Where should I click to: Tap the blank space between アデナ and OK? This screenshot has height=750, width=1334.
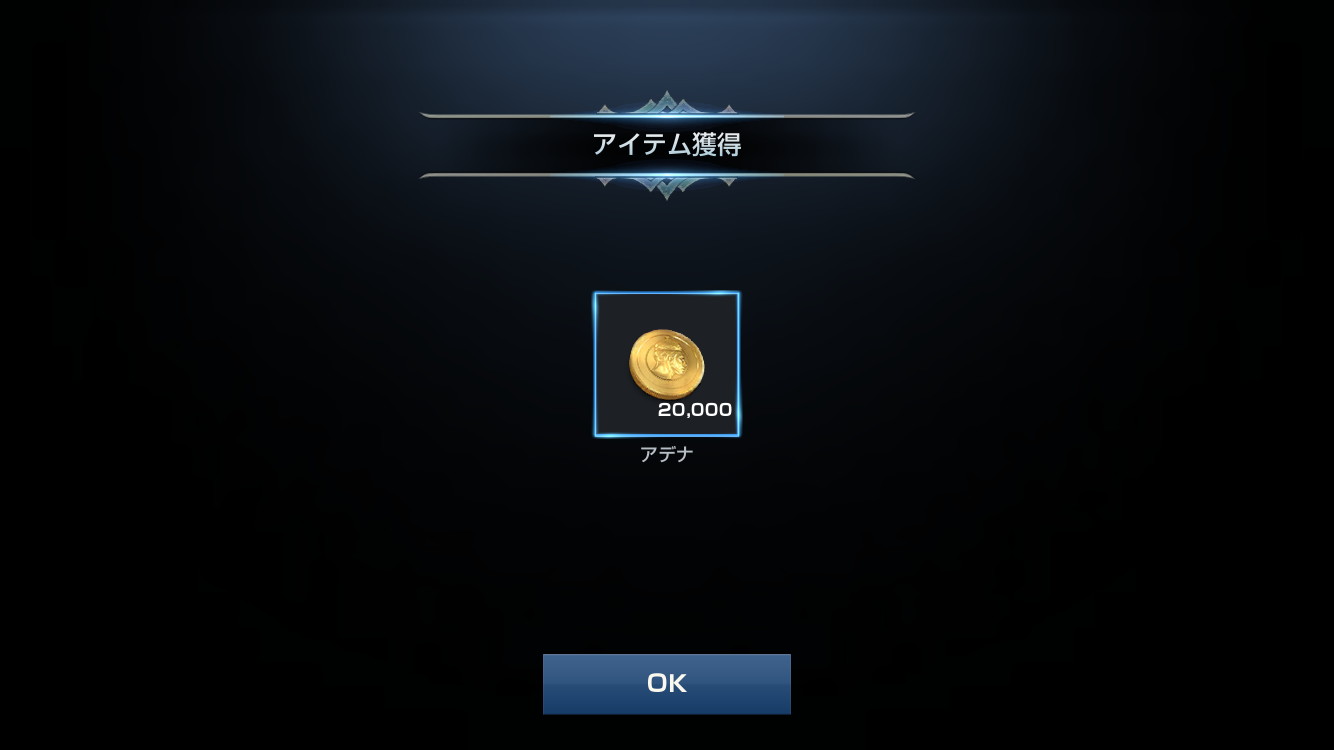click(667, 558)
